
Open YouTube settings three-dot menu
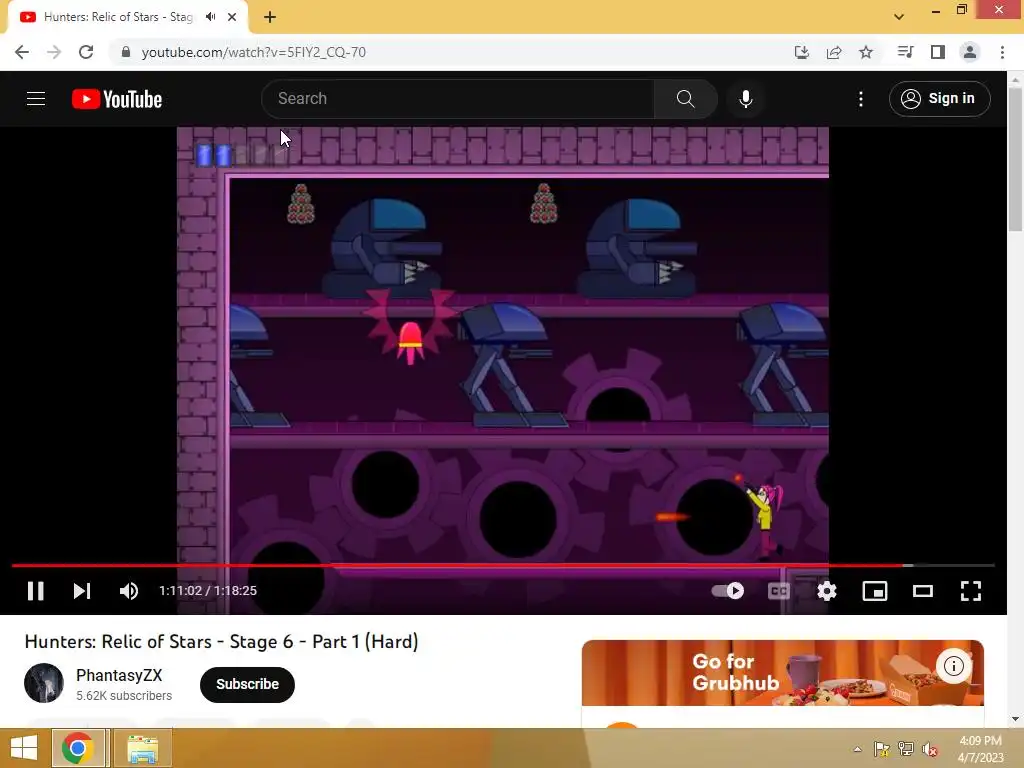pos(861,99)
